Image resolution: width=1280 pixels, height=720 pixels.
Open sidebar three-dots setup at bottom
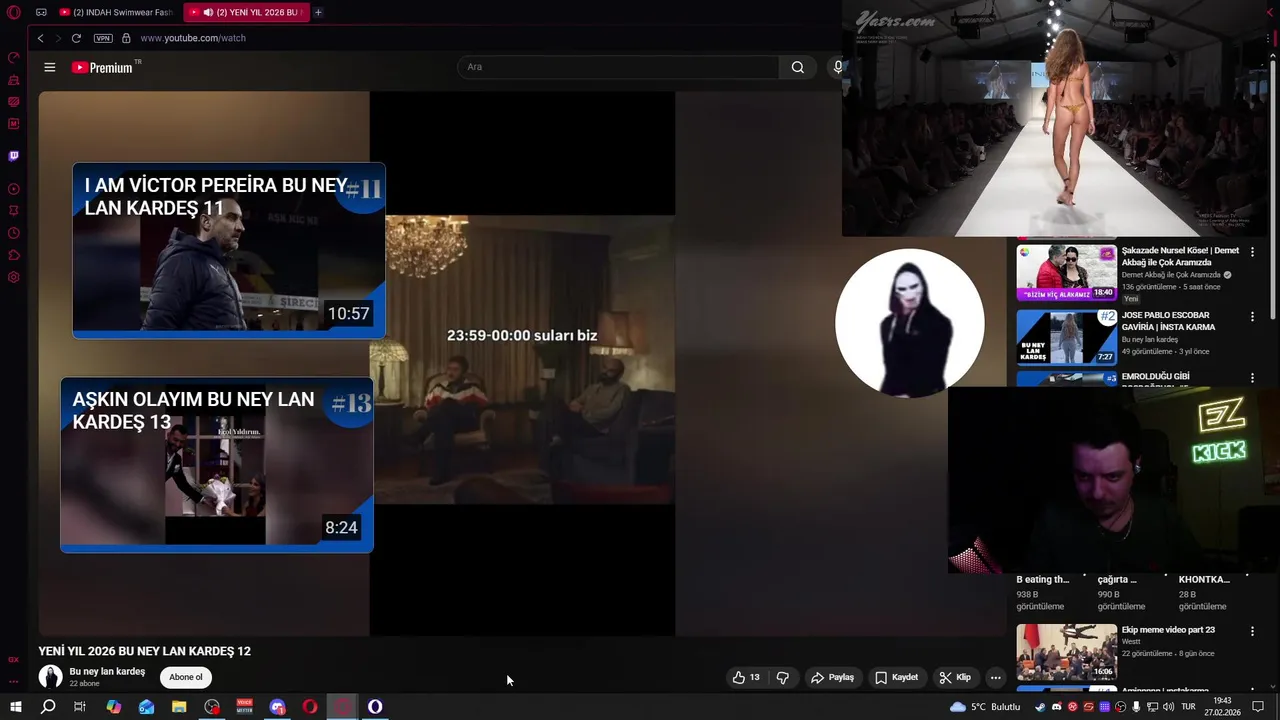coord(14,681)
